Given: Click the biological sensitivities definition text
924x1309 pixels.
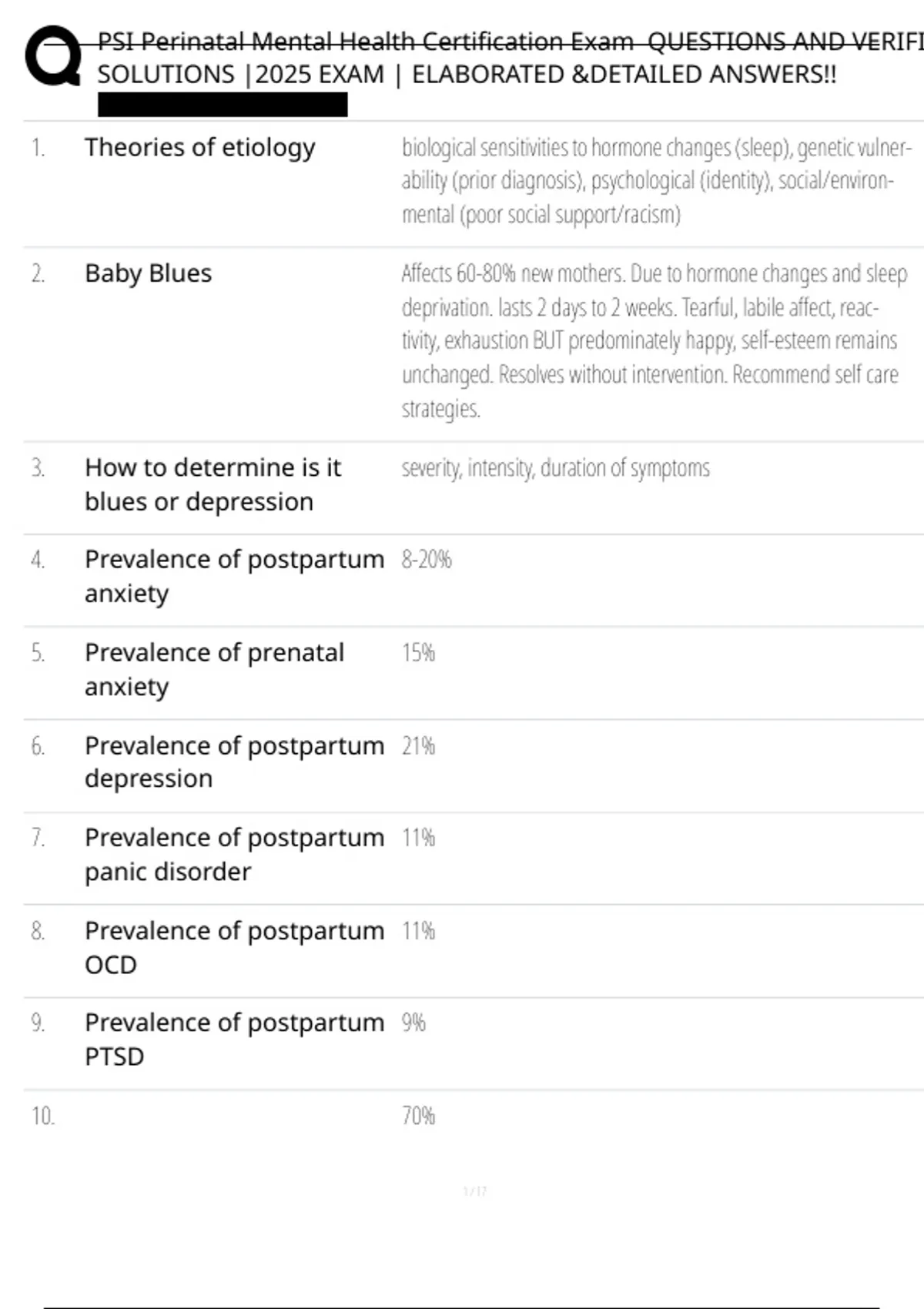Looking at the screenshot, I should pyautogui.click(x=654, y=180).
